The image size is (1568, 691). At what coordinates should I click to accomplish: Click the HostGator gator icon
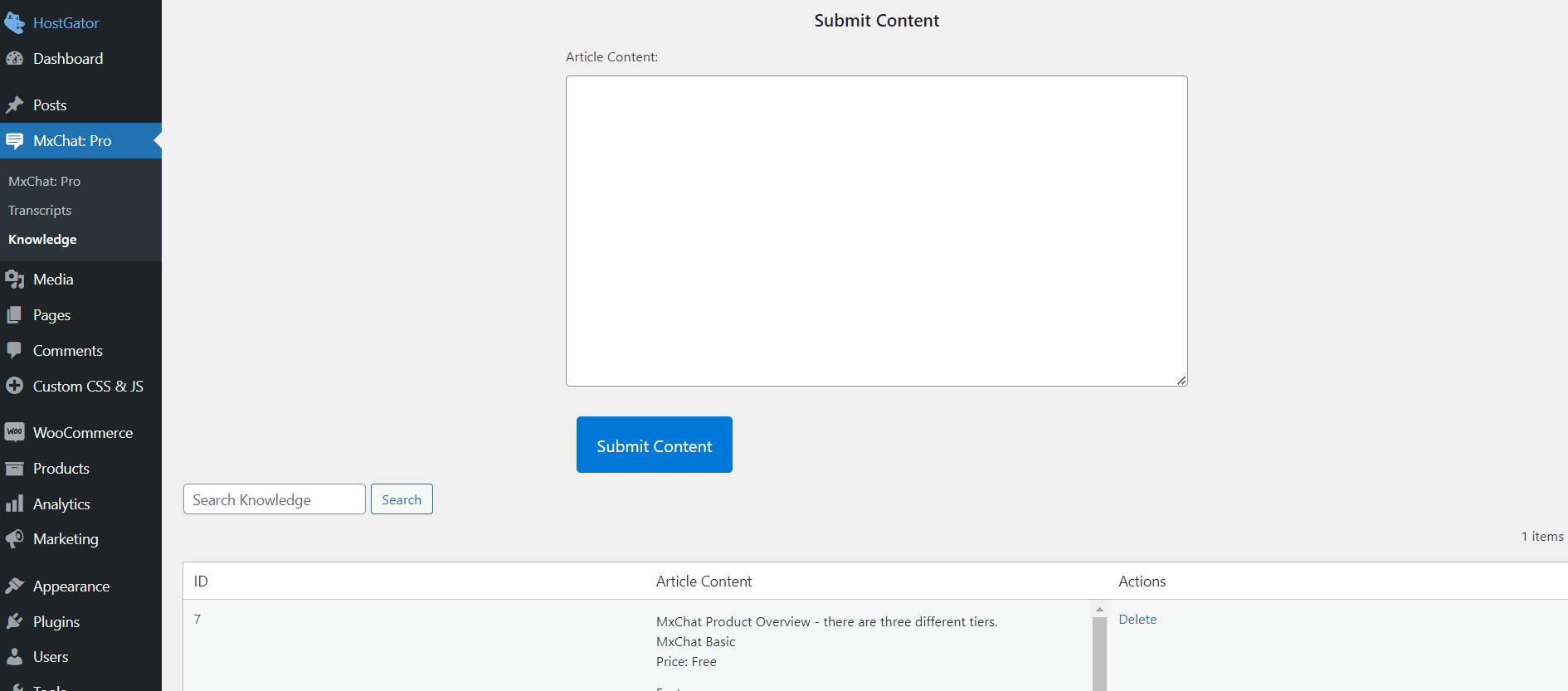click(14, 22)
